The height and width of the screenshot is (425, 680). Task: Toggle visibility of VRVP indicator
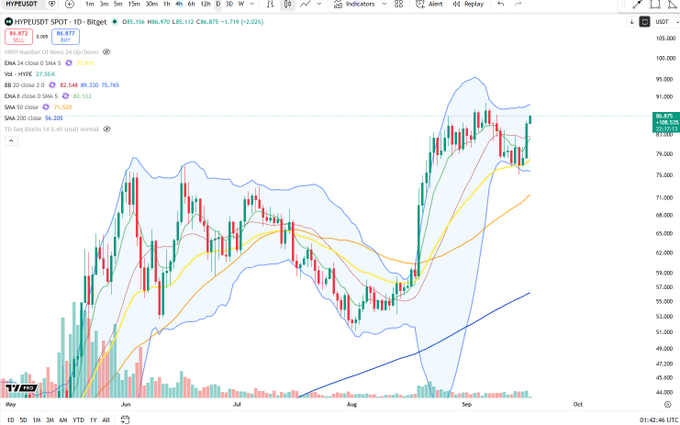pyautogui.click(x=106, y=52)
